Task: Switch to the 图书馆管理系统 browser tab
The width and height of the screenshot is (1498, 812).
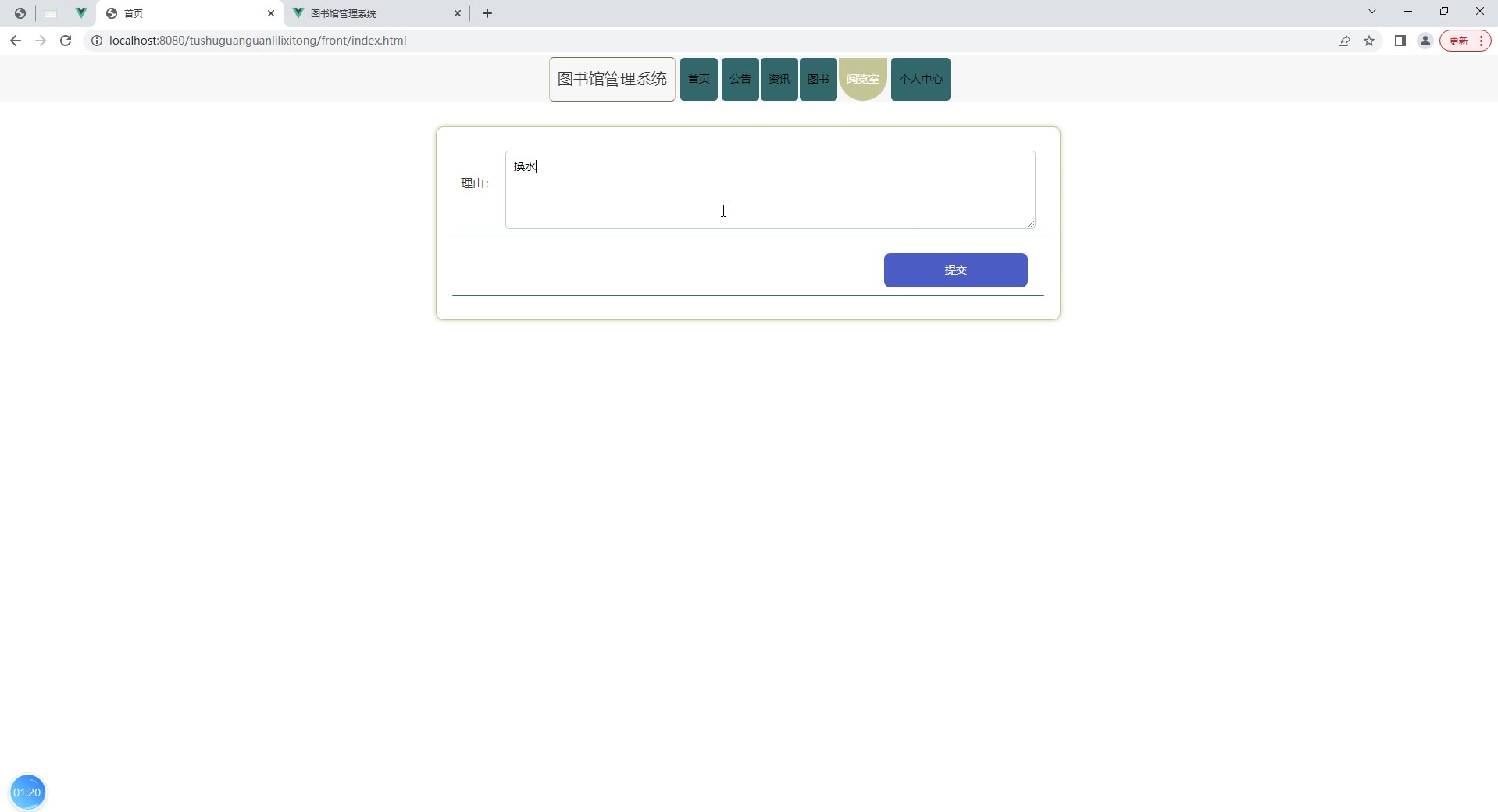Action: pyautogui.click(x=377, y=13)
